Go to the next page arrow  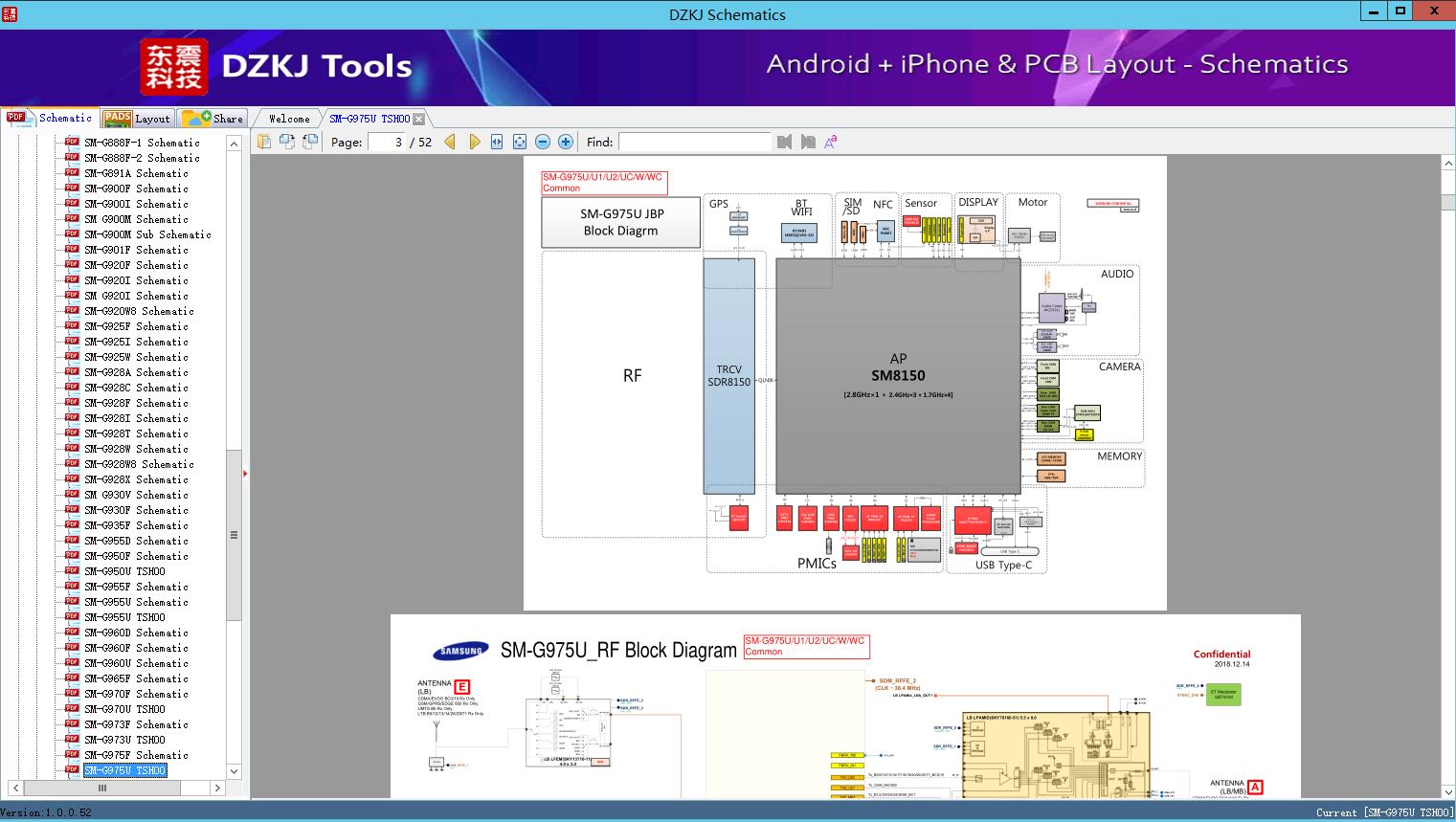pyautogui.click(x=474, y=142)
